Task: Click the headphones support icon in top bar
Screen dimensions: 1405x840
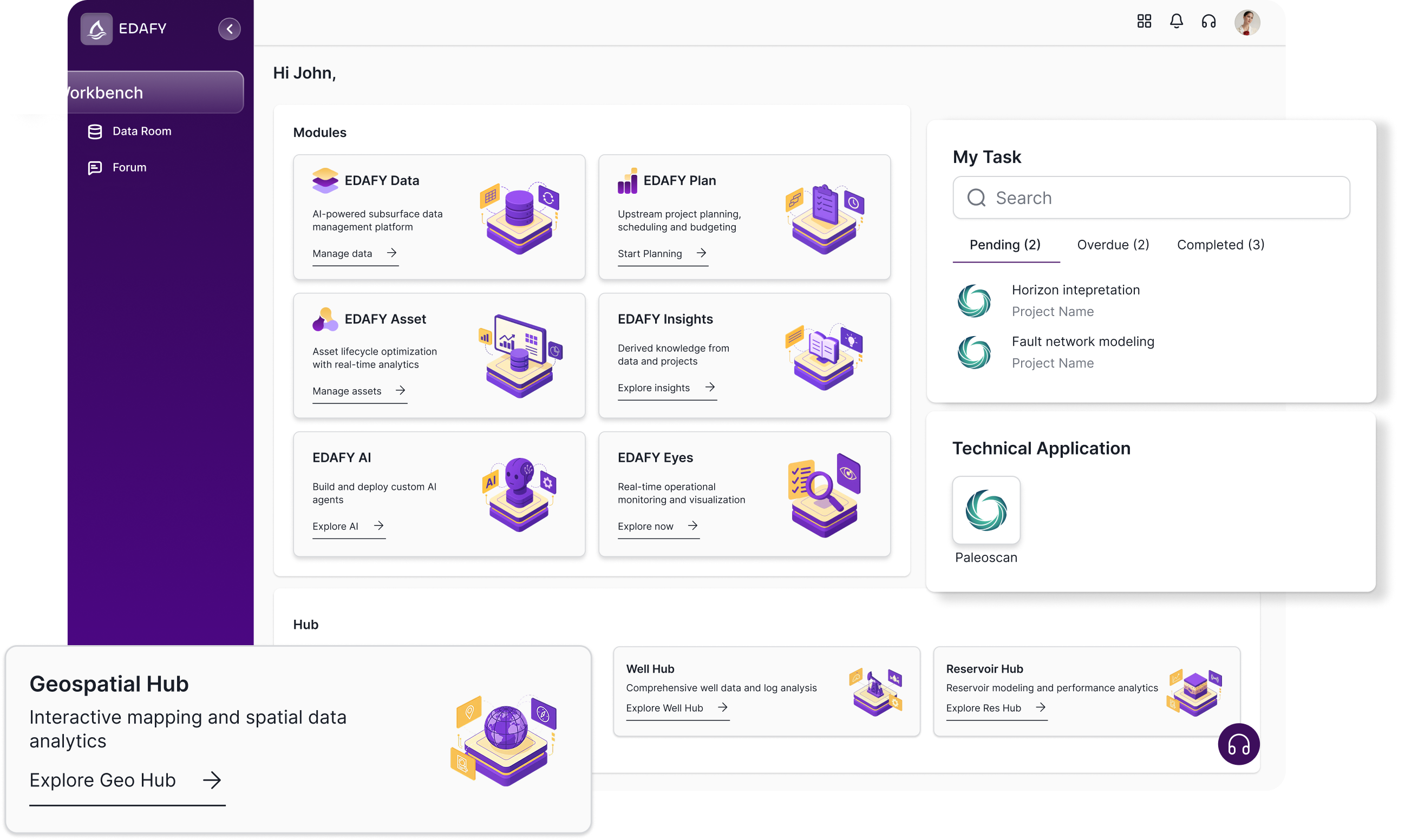Action: tap(1208, 21)
